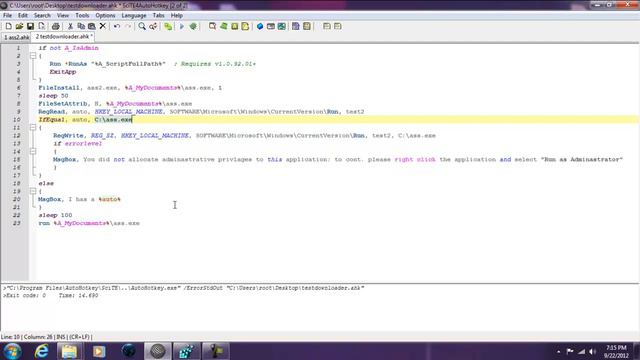The width and height of the screenshot is (640, 360).
Task: Click the blue cube toolbar icon
Action: tap(260, 26)
